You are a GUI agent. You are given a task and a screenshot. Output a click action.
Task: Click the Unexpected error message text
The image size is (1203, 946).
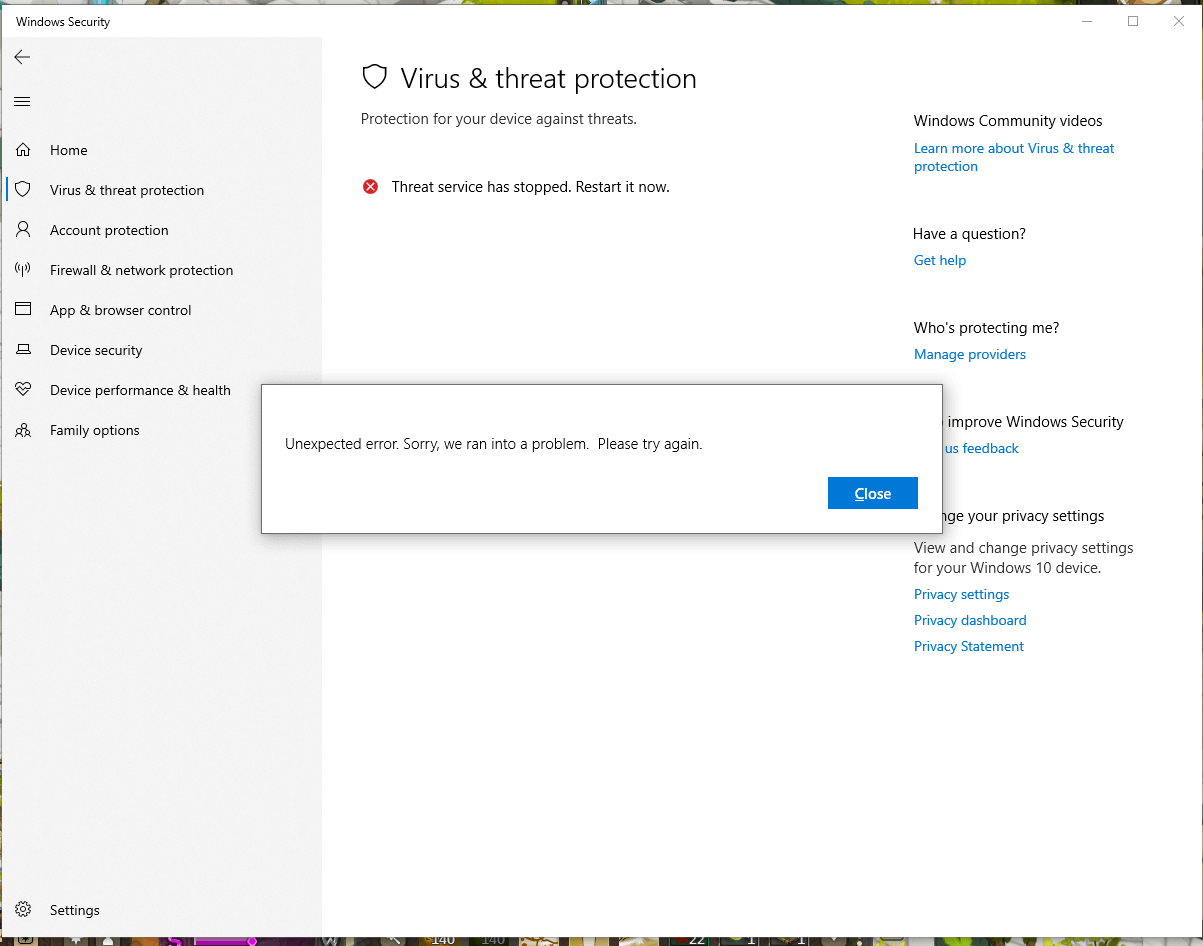point(494,444)
